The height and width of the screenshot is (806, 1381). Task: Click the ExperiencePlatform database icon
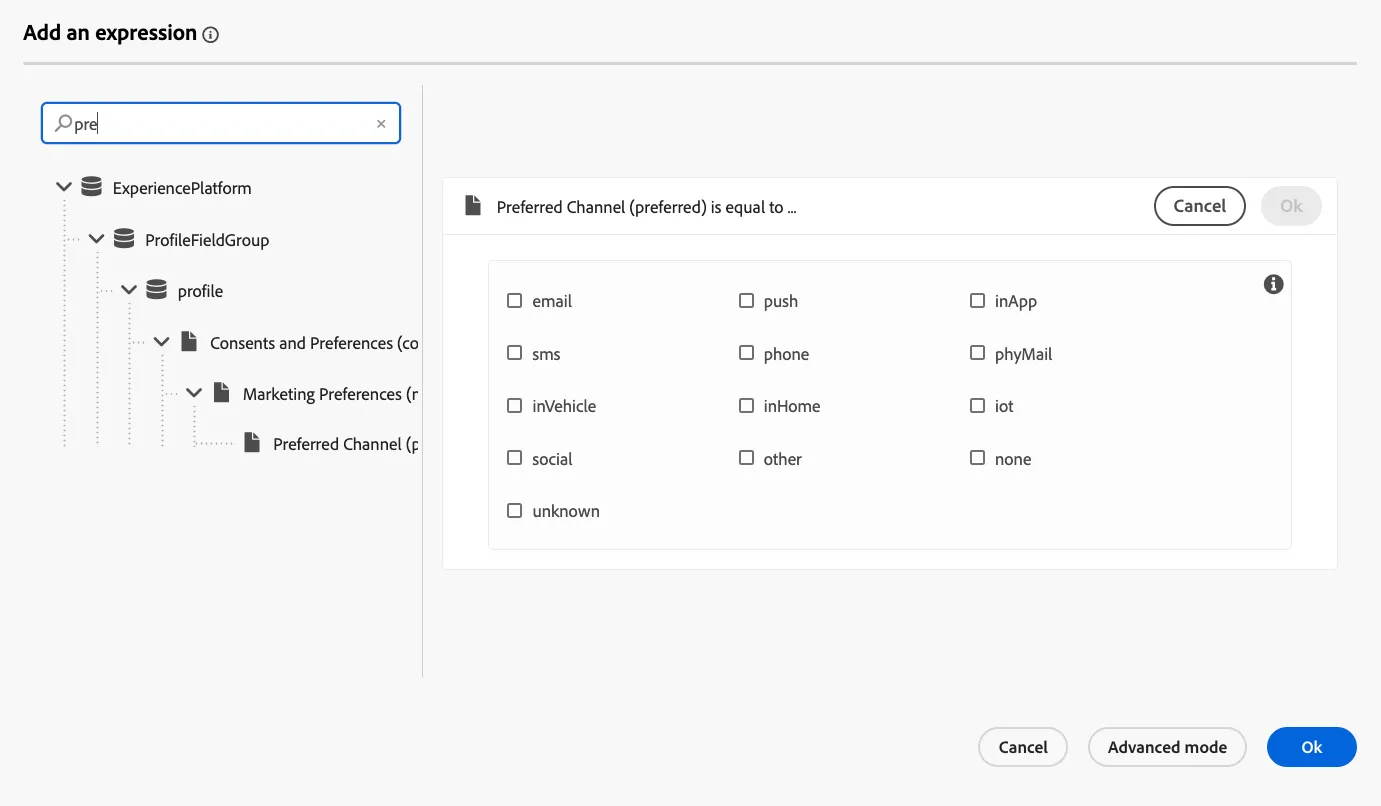[91, 187]
